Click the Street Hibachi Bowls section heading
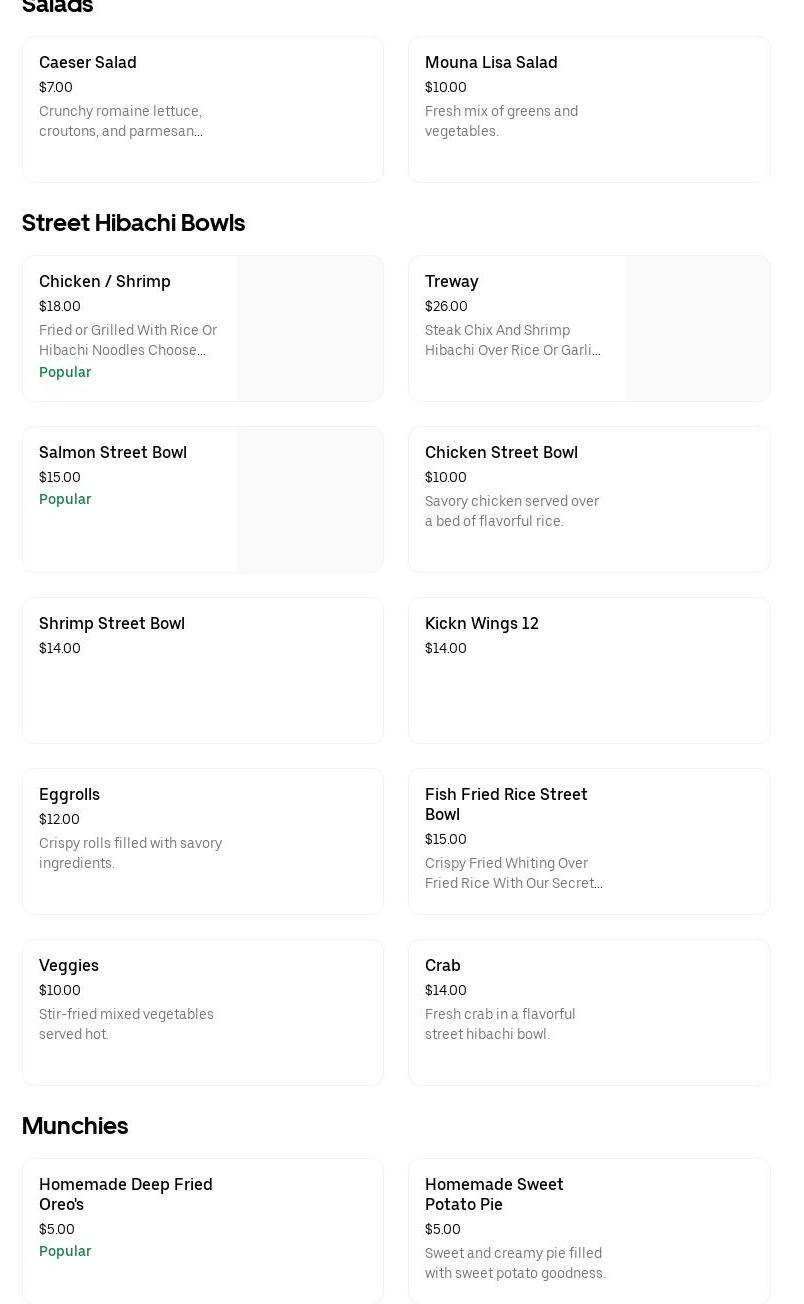This screenshot has width=804, height=1304. [133, 223]
